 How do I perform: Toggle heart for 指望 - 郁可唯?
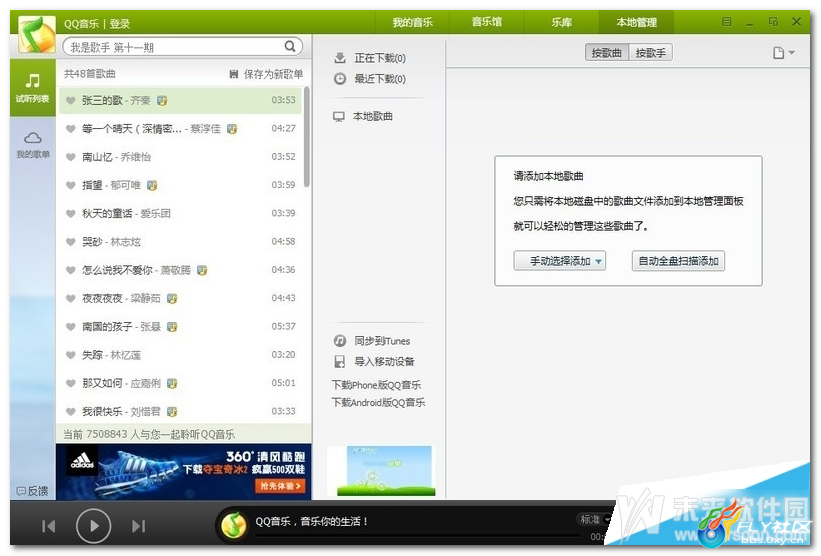(x=71, y=185)
